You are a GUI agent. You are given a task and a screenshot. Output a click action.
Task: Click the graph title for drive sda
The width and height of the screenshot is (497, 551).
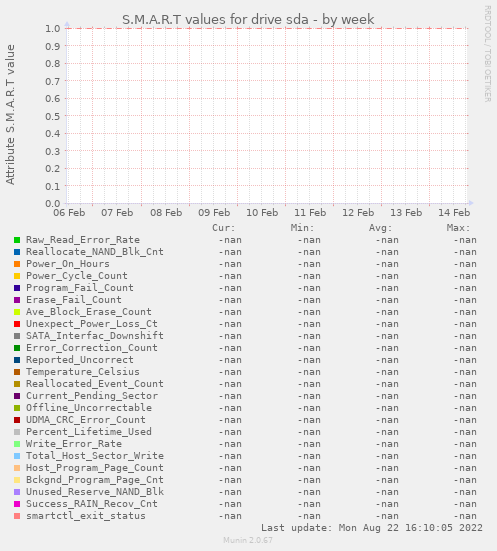click(x=248, y=20)
